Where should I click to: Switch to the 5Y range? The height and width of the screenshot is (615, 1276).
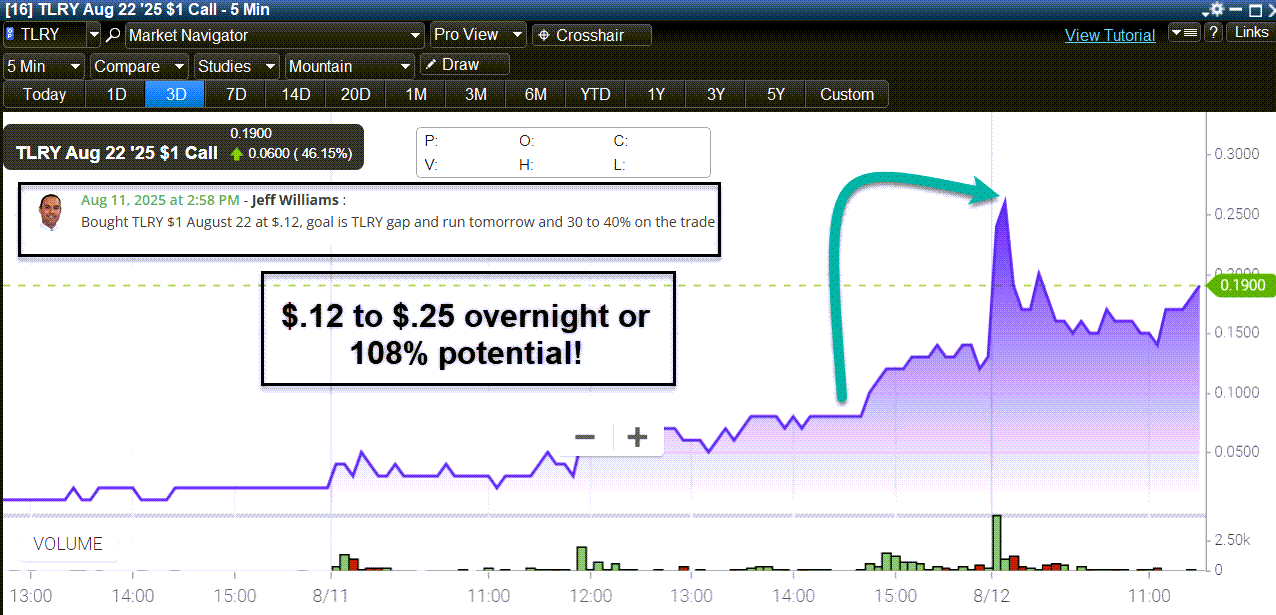(776, 94)
